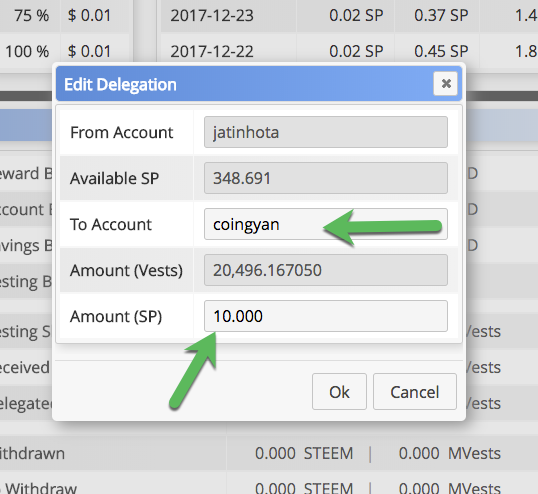538x494 pixels.
Task: Click 0.02 SP in the 2017-12-22 row
Action: coord(356,51)
